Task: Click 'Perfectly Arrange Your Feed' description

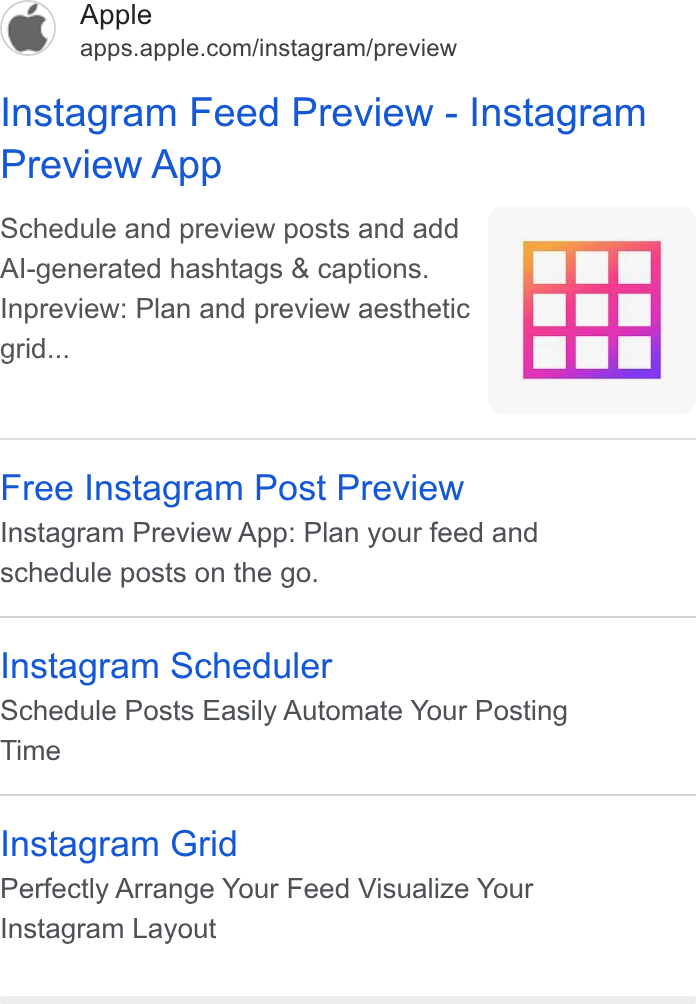Action: 176,889
